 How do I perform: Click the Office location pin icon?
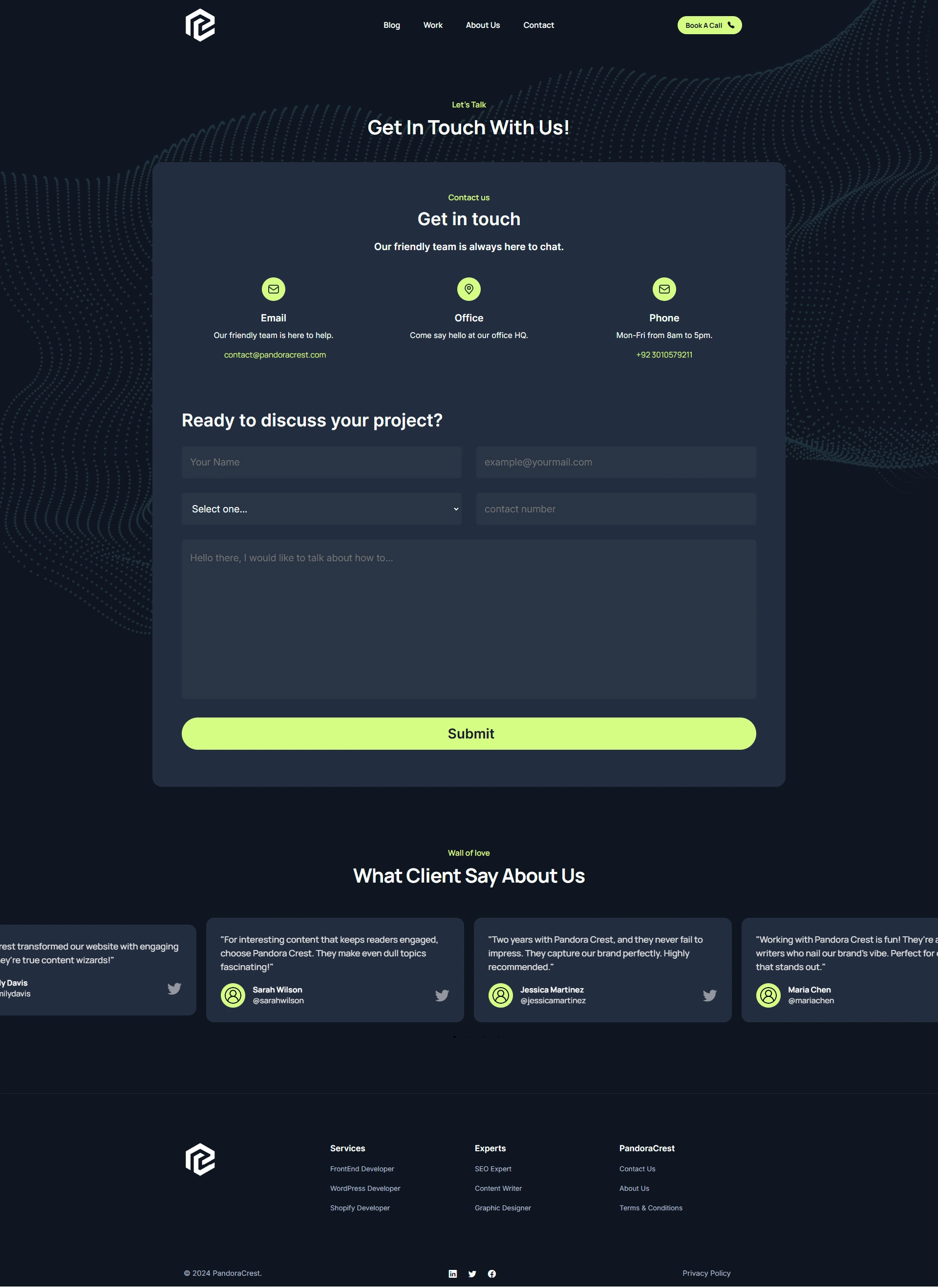468,289
